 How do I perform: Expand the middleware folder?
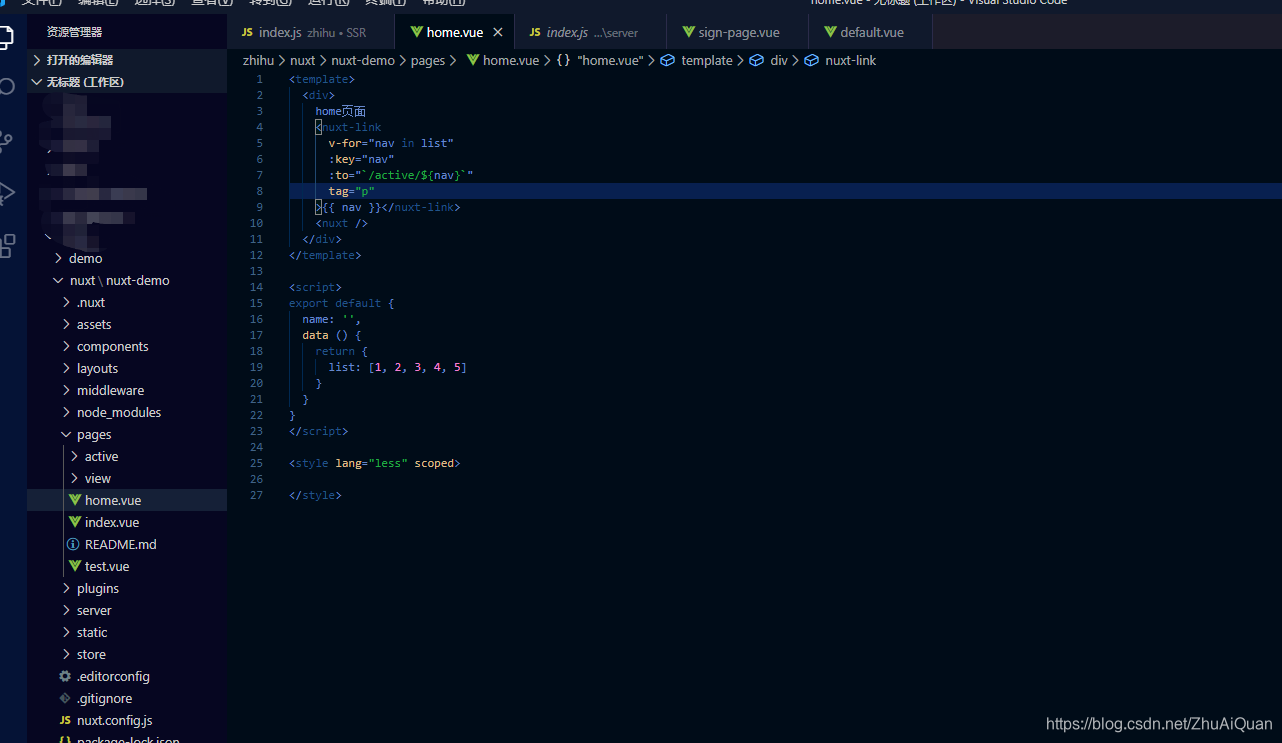[127, 390]
